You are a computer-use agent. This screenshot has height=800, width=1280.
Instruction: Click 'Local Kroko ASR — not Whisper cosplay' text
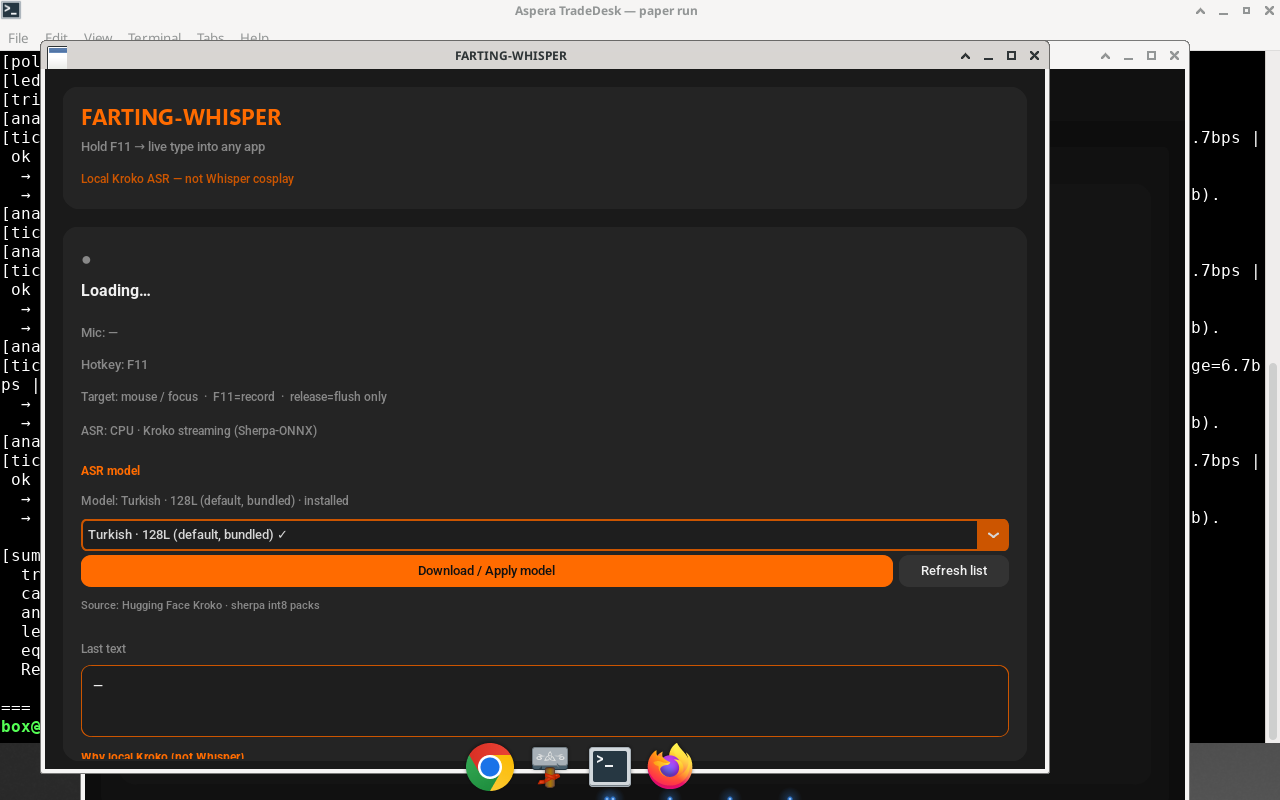pyautogui.click(x=188, y=179)
